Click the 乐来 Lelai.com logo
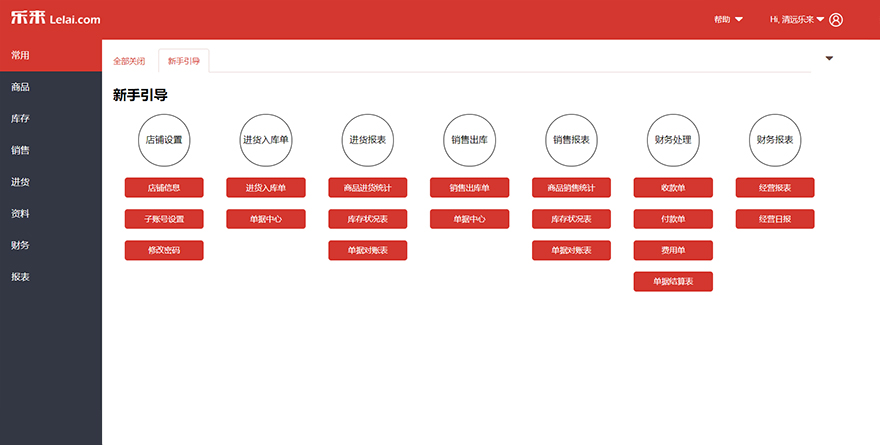Image resolution: width=880 pixels, height=445 pixels. pyautogui.click(x=55, y=19)
